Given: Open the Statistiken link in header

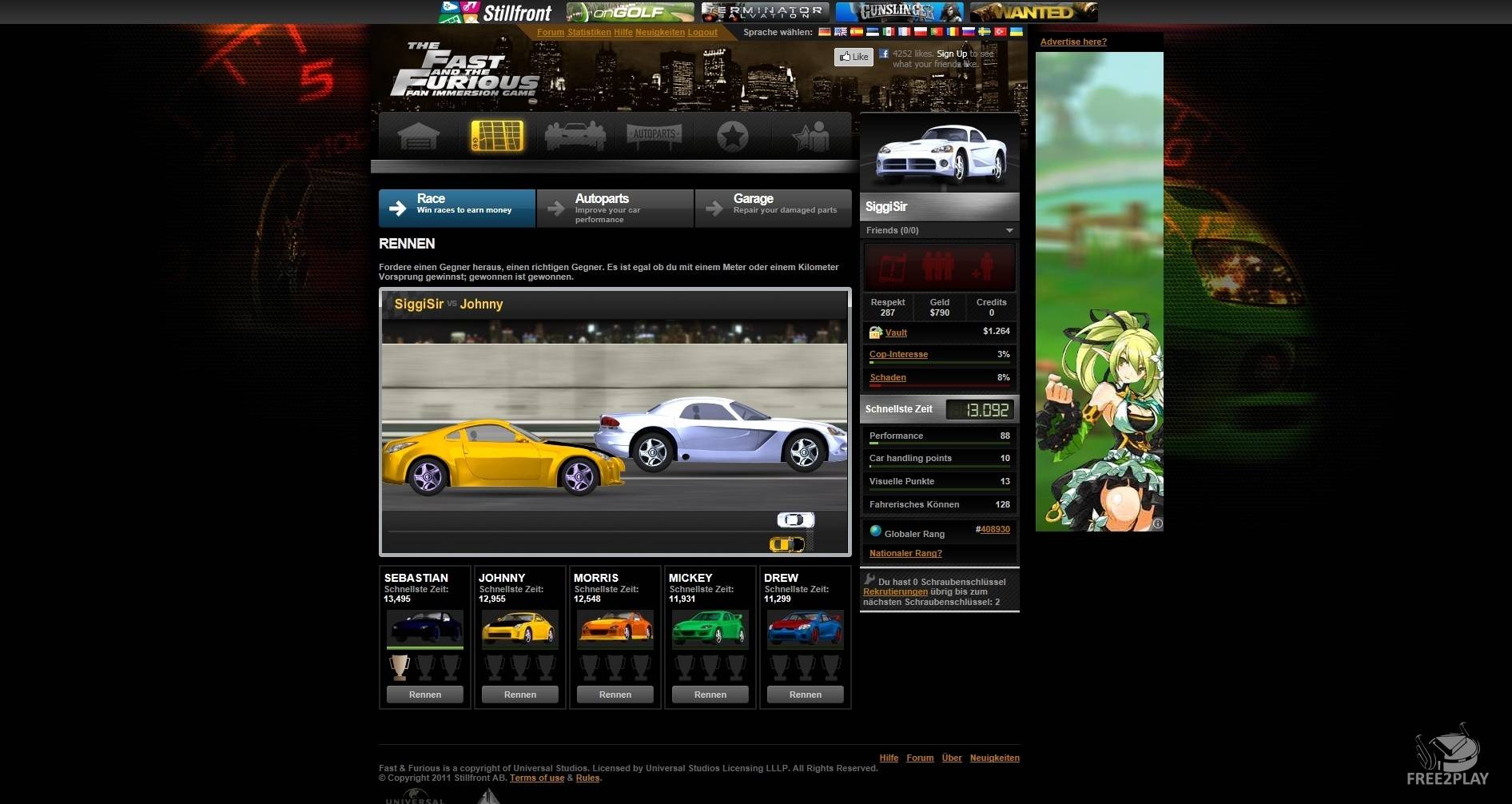Looking at the screenshot, I should tap(589, 33).
